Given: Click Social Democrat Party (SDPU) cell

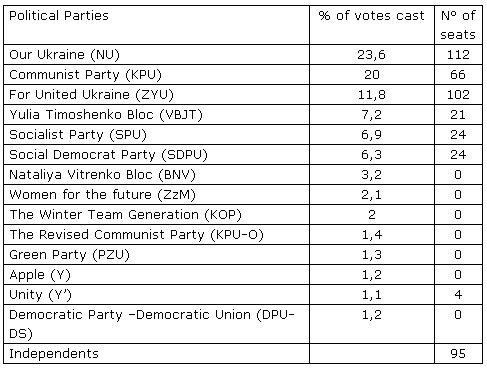Looking at the screenshot, I should click(156, 155).
